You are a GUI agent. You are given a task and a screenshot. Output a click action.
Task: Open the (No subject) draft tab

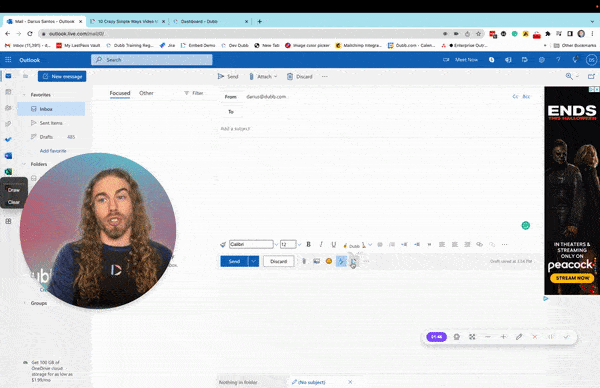click(311, 382)
